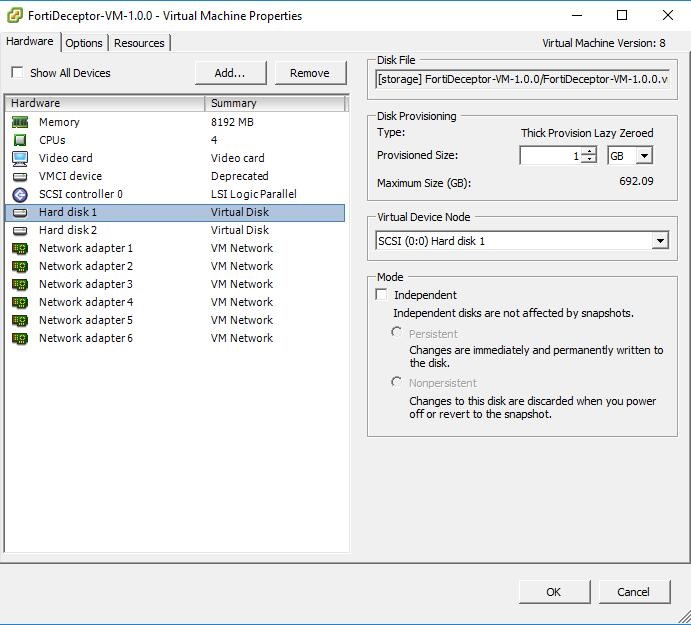This screenshot has width=691, height=625.
Task: Enable the Show All Devices checkbox
Action: (x=17, y=72)
